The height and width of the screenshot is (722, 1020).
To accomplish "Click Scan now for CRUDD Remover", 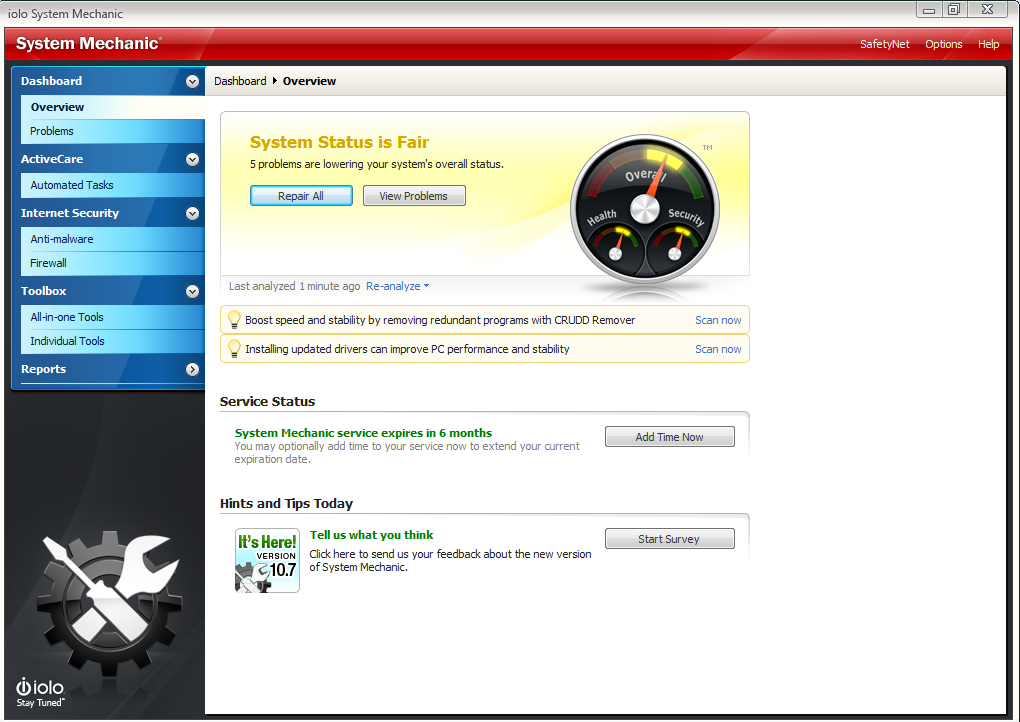I will (x=718, y=319).
